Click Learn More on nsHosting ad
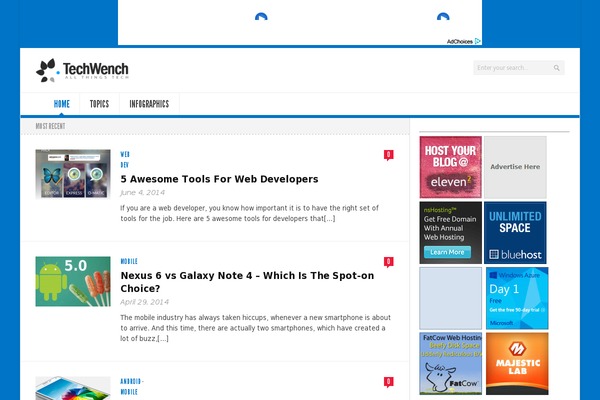 [447, 252]
